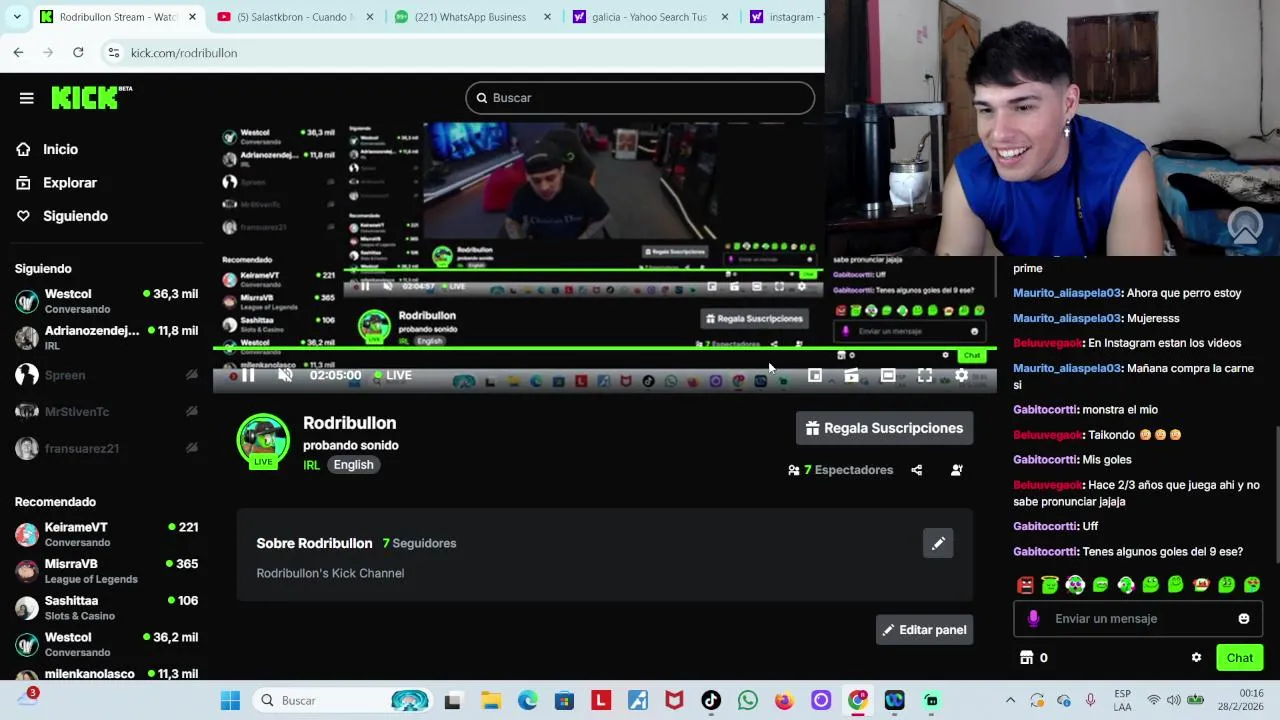This screenshot has width=1280, height=720.
Task: Open the MrStivenTc channel in the sidebar
Action: (106, 412)
